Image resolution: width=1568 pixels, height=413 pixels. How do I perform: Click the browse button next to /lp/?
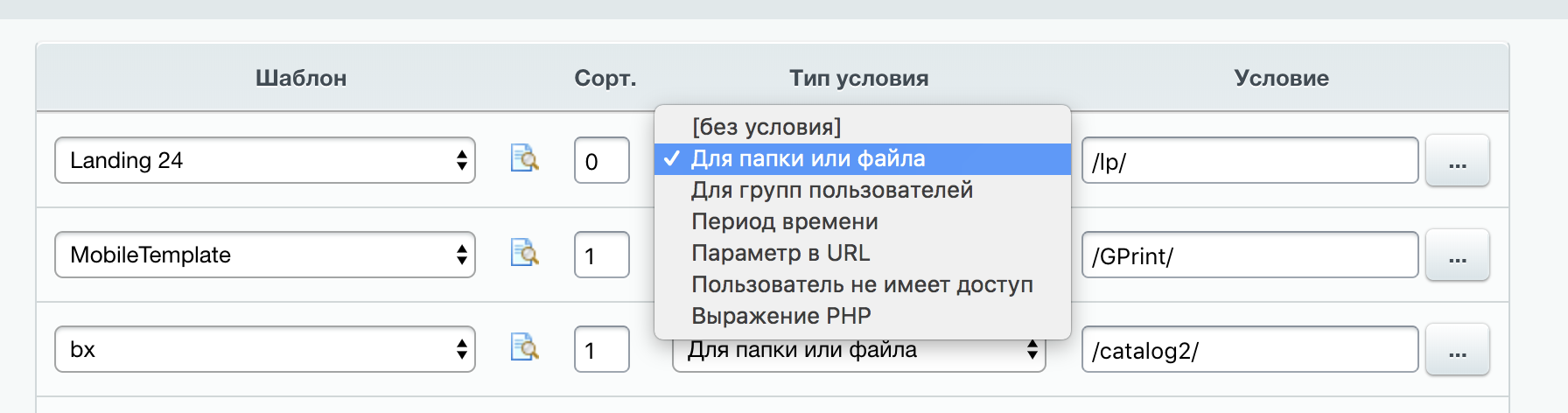1458,160
